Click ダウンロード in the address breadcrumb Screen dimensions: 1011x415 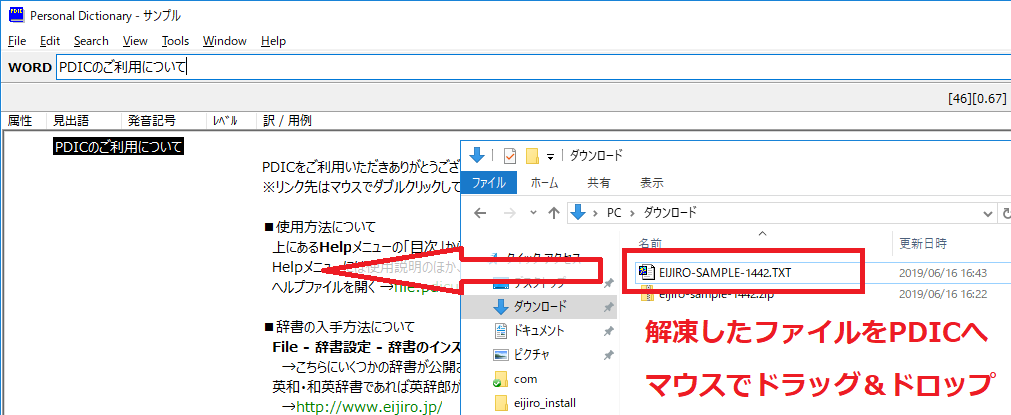tap(670, 212)
